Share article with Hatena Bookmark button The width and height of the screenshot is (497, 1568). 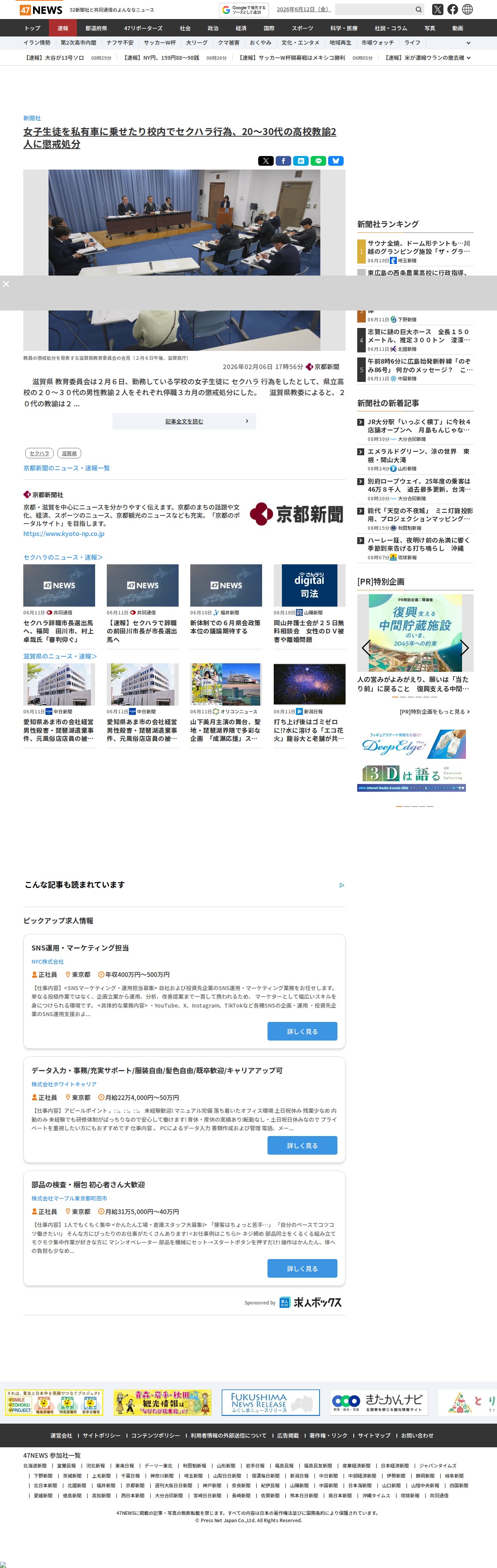pos(301,161)
